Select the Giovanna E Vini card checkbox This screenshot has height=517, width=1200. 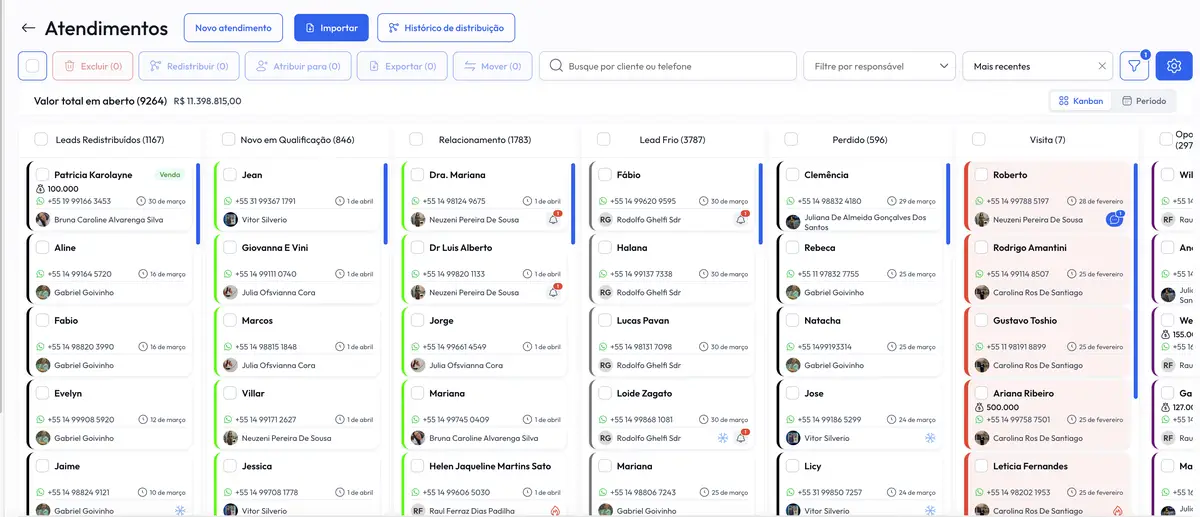point(229,248)
